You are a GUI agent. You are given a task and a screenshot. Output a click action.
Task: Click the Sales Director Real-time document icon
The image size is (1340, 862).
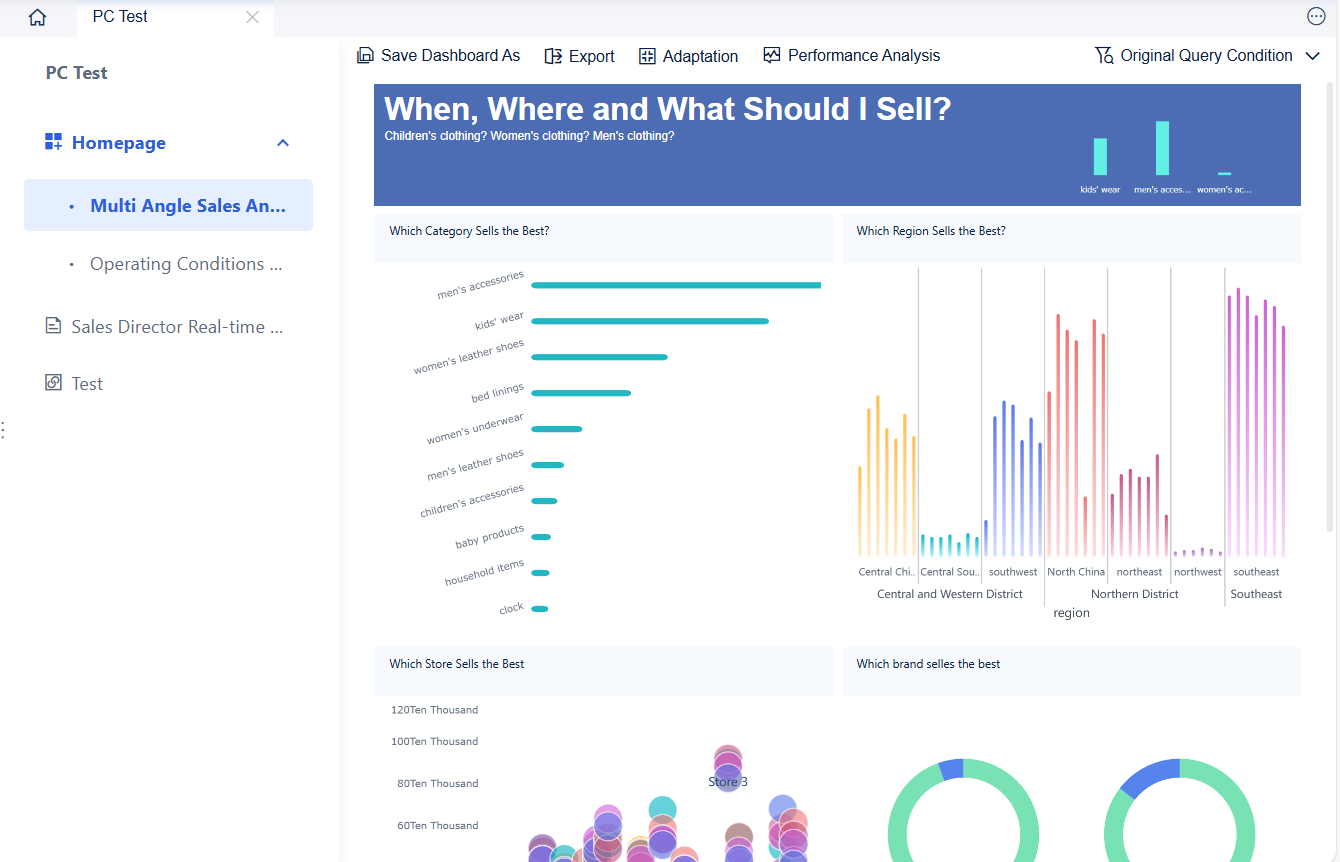click(53, 326)
